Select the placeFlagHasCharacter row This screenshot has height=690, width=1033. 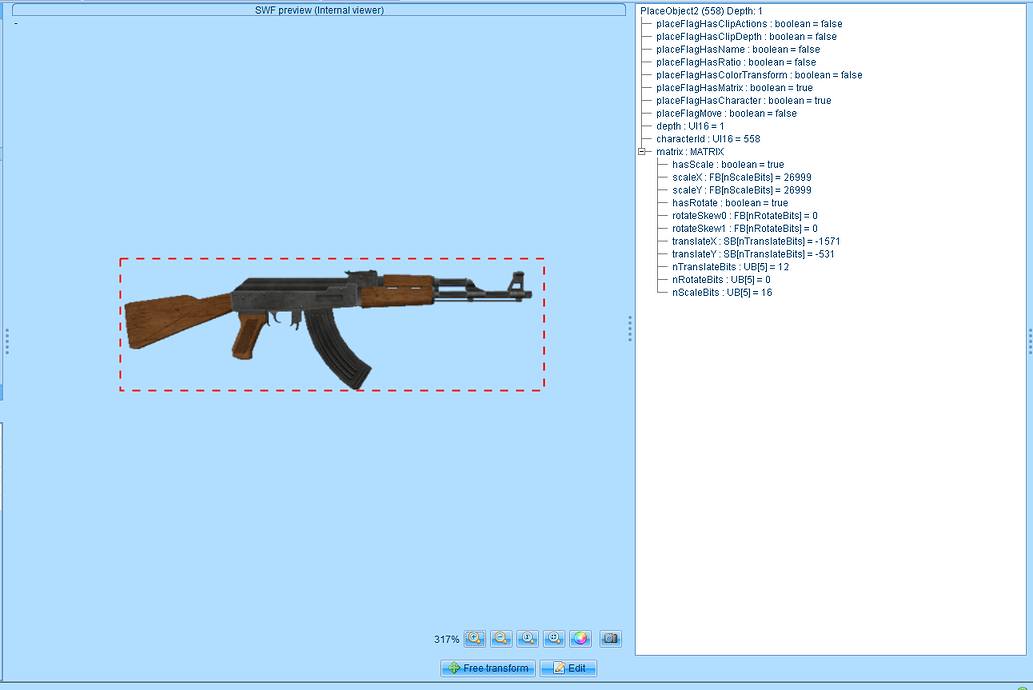tap(744, 101)
